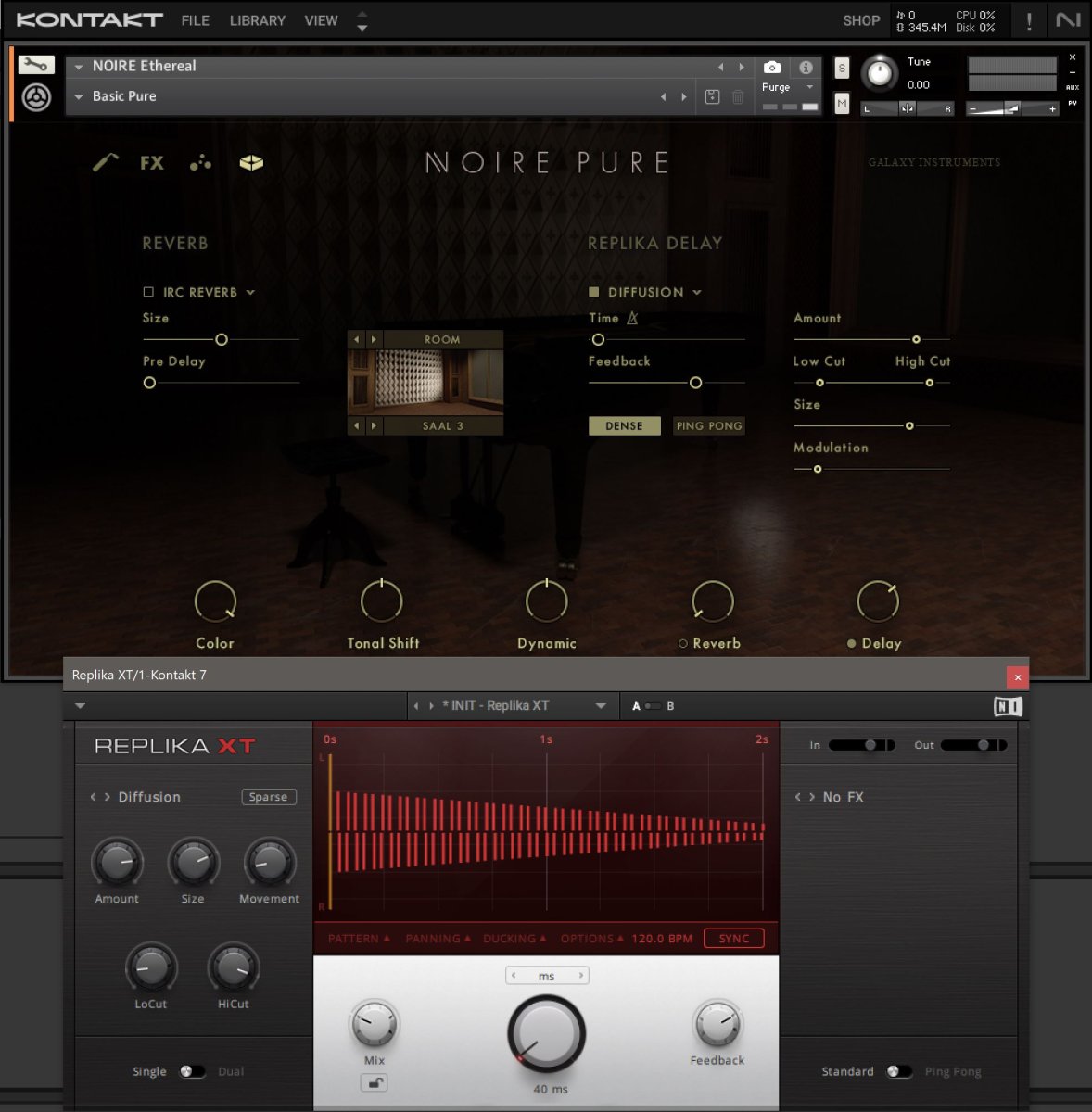Adjust the diffusion Amount slider handle

tap(916, 339)
